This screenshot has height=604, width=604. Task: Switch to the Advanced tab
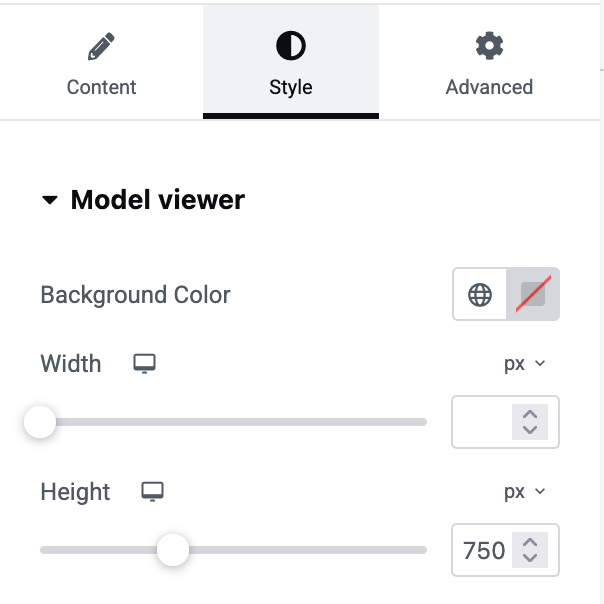489,64
